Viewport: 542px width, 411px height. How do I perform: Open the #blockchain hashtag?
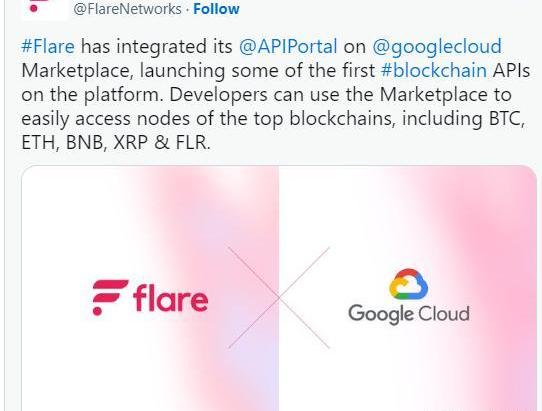point(434,71)
